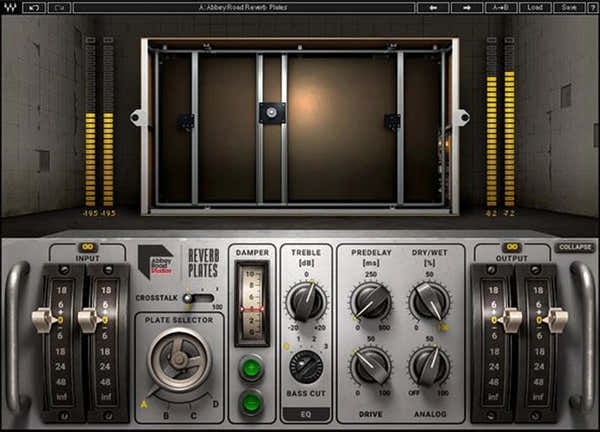Click the left input level meter
The height and width of the screenshot is (432, 600).
(x=90, y=122)
